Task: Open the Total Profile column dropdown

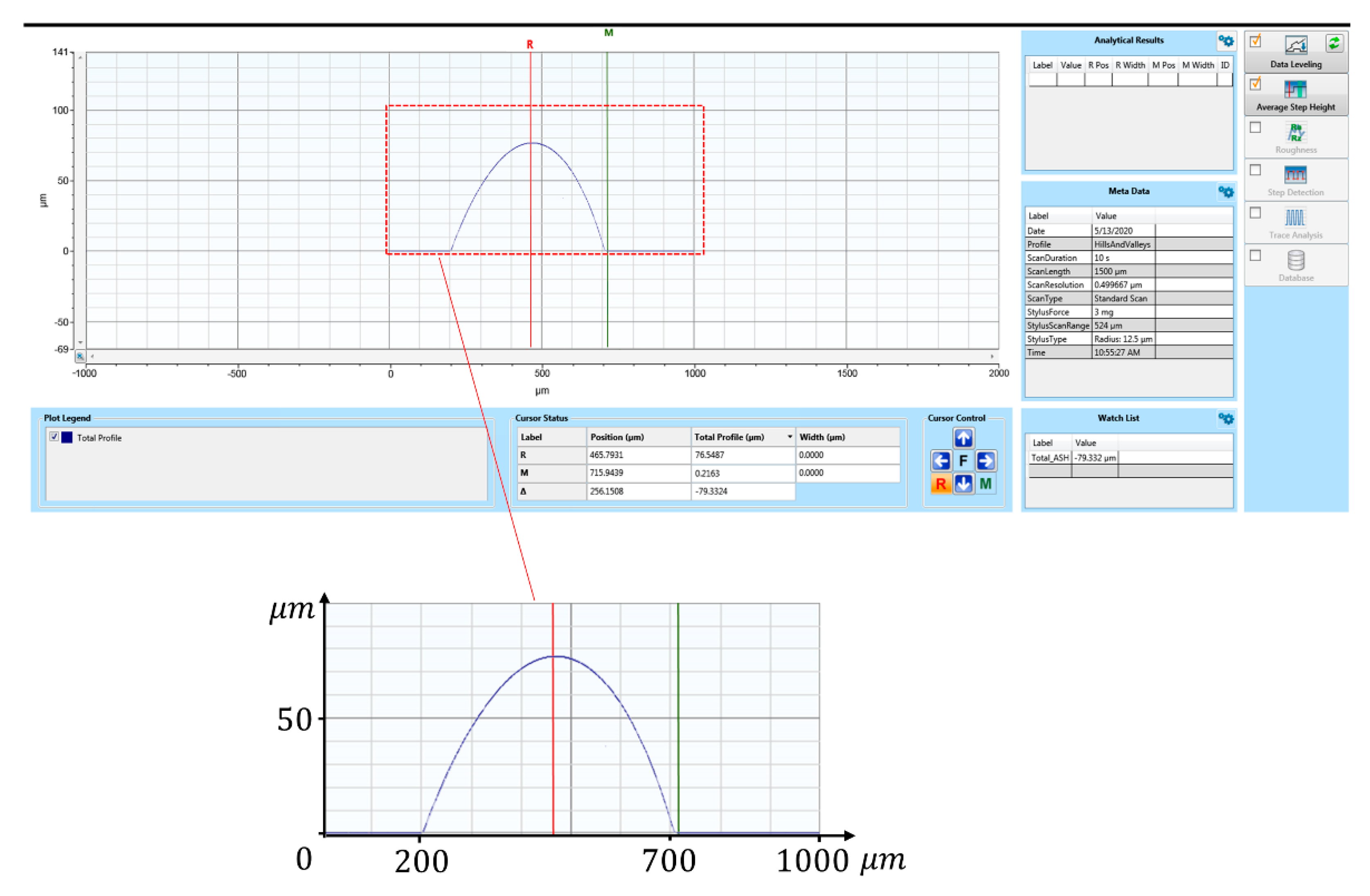Action: (x=790, y=437)
